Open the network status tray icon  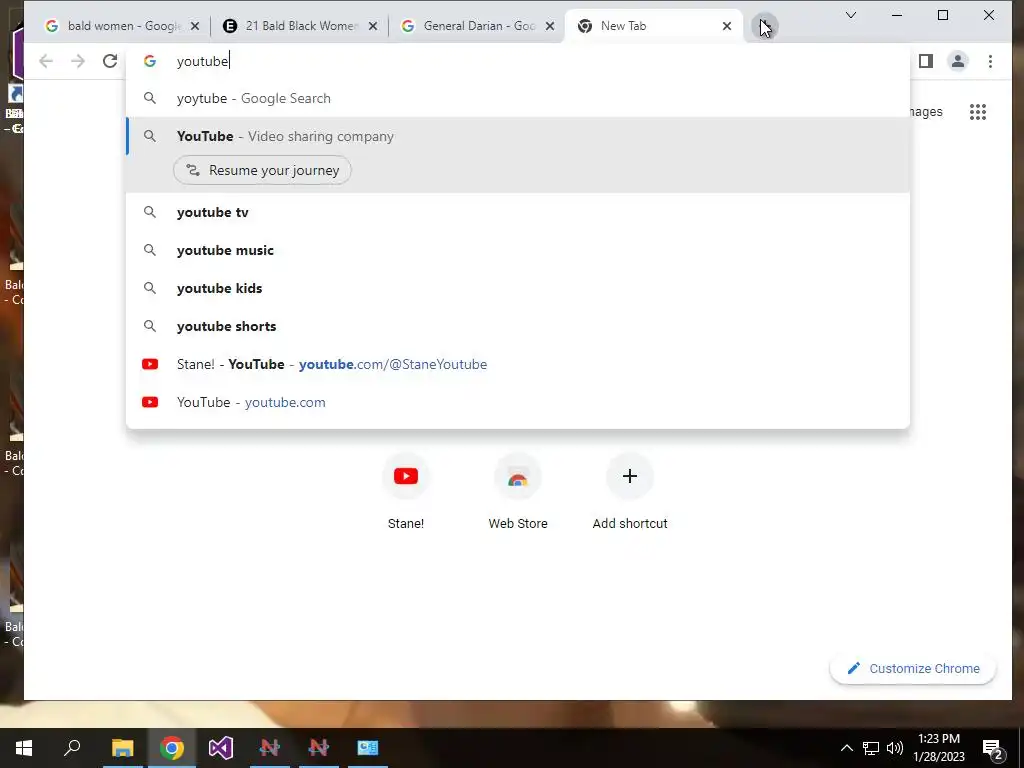871,748
